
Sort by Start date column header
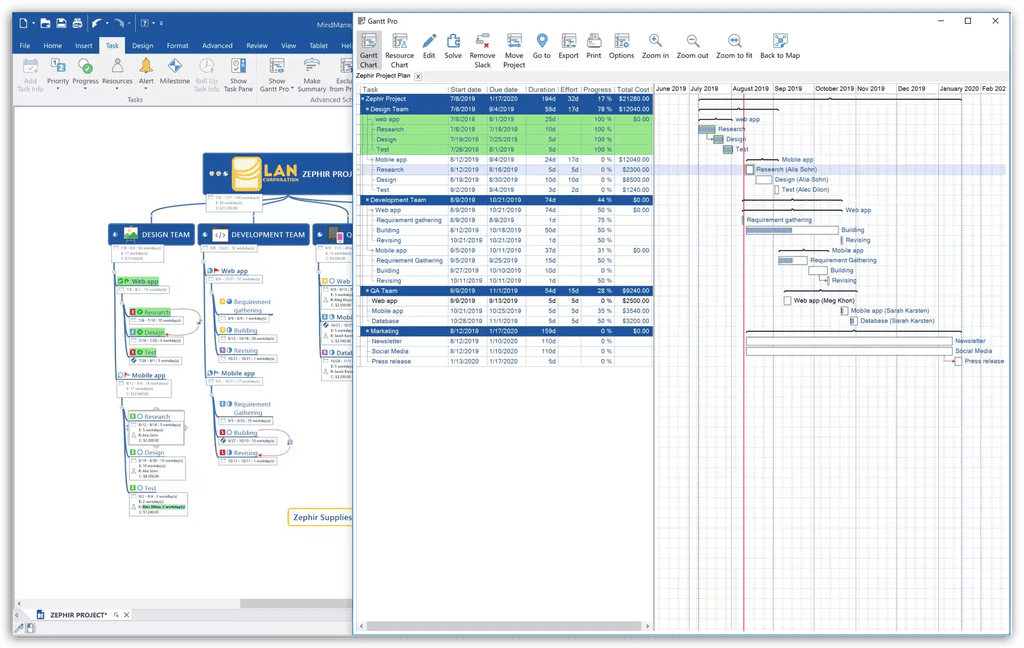tap(466, 89)
